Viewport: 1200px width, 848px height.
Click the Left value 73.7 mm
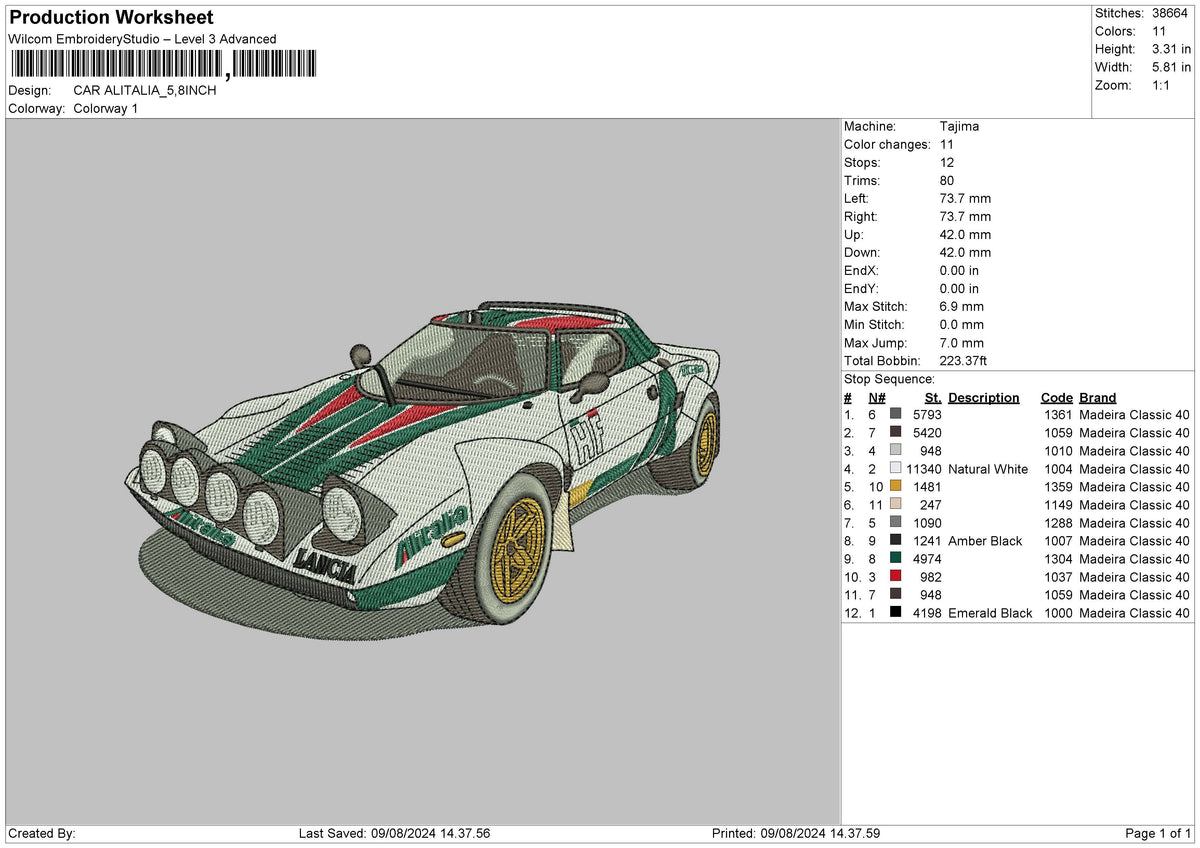965,198
